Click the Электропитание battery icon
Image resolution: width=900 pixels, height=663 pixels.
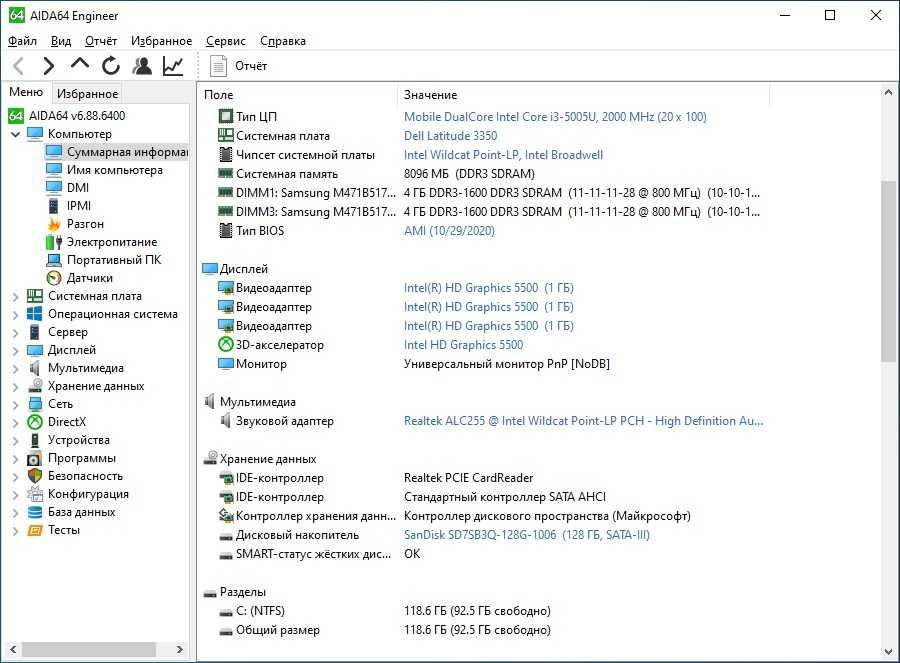tap(54, 242)
